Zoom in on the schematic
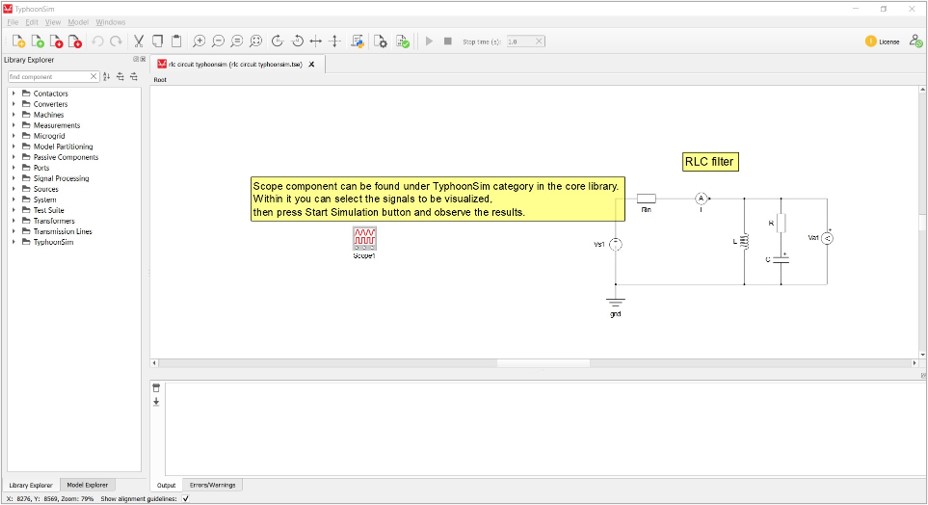Viewport: 928px width, 505px height. point(199,41)
